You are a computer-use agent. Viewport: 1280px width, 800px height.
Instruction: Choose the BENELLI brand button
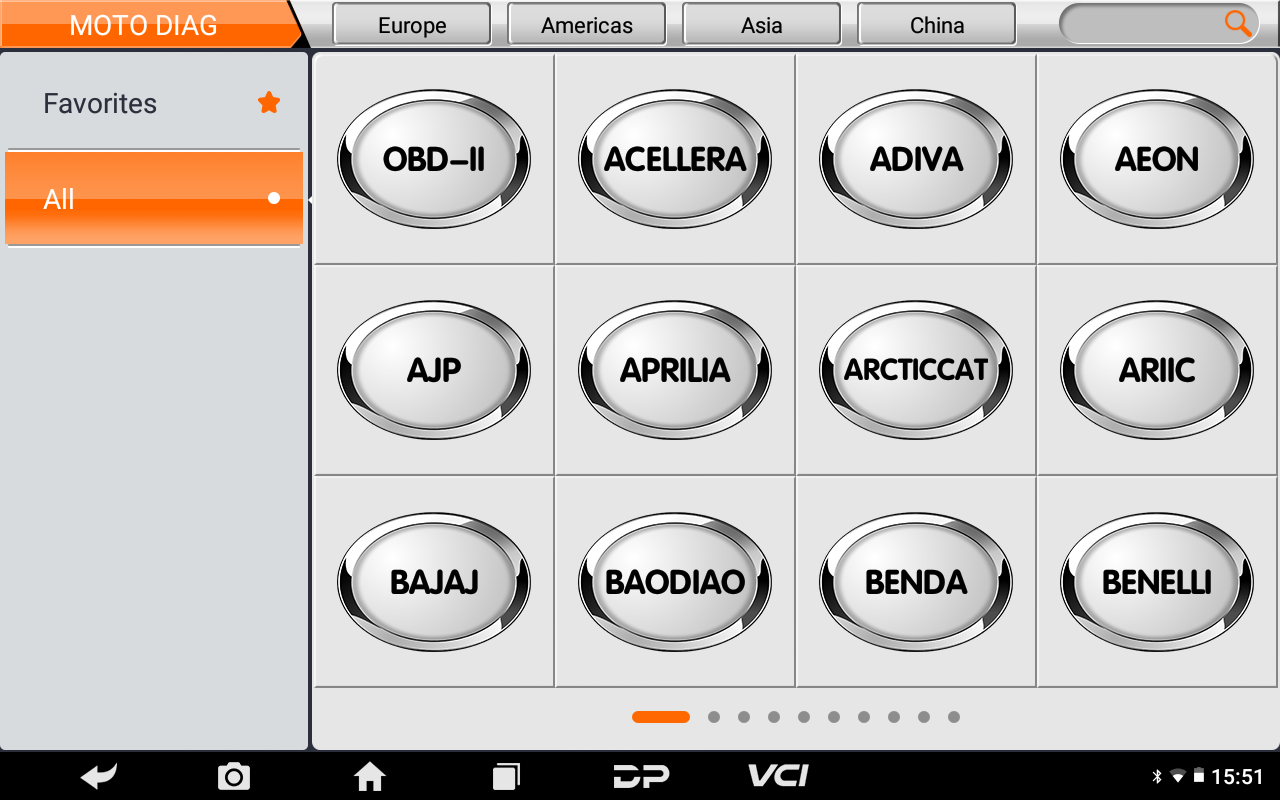(x=1157, y=582)
